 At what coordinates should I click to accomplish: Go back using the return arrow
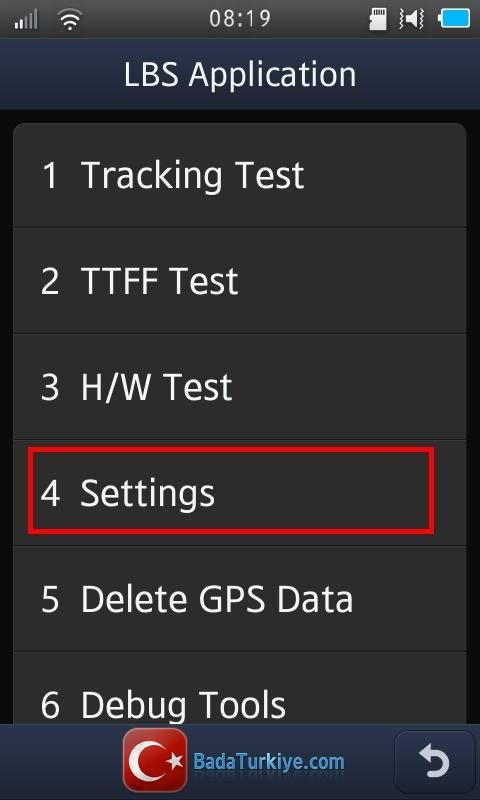435,762
